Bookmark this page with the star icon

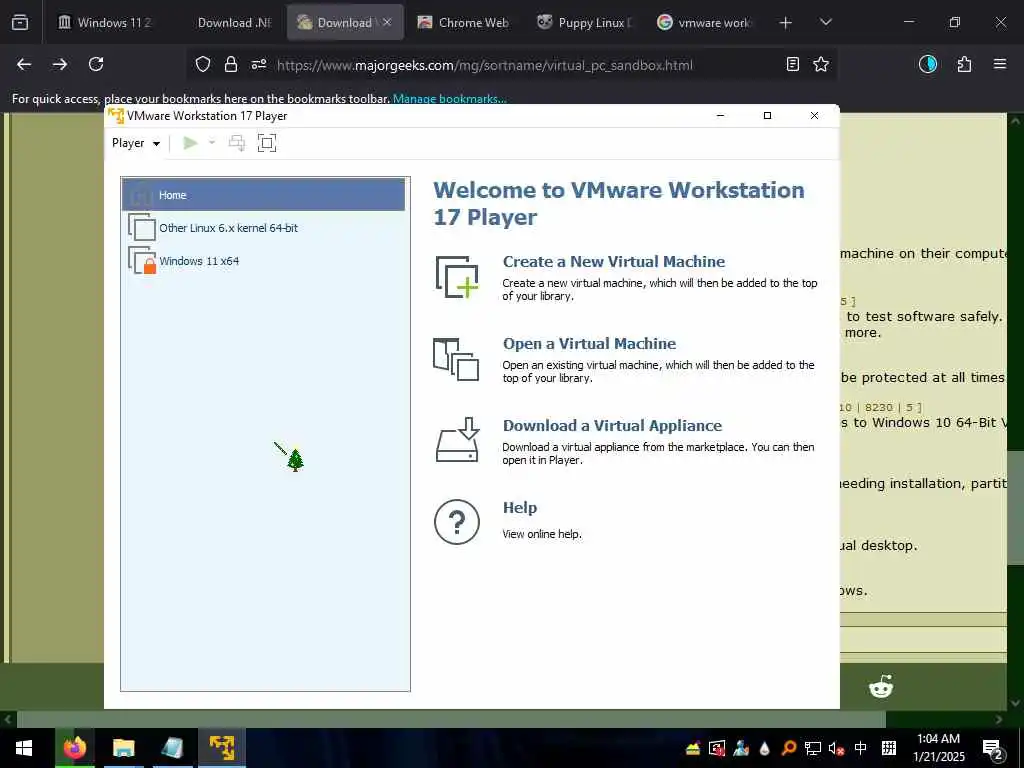click(x=821, y=64)
